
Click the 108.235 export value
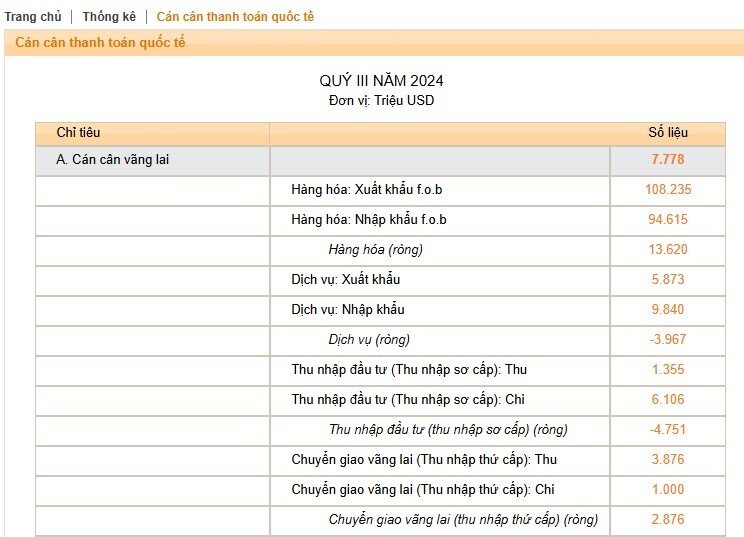click(x=668, y=189)
